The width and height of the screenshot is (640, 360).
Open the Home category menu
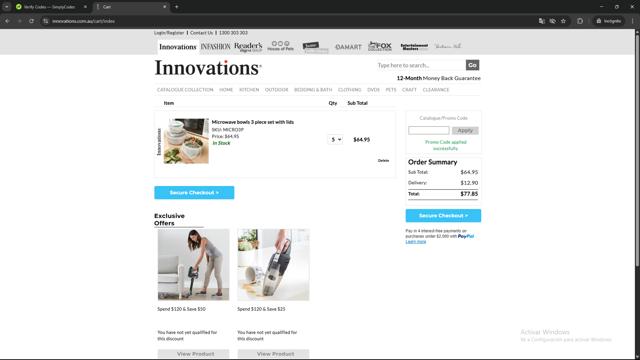point(226,90)
